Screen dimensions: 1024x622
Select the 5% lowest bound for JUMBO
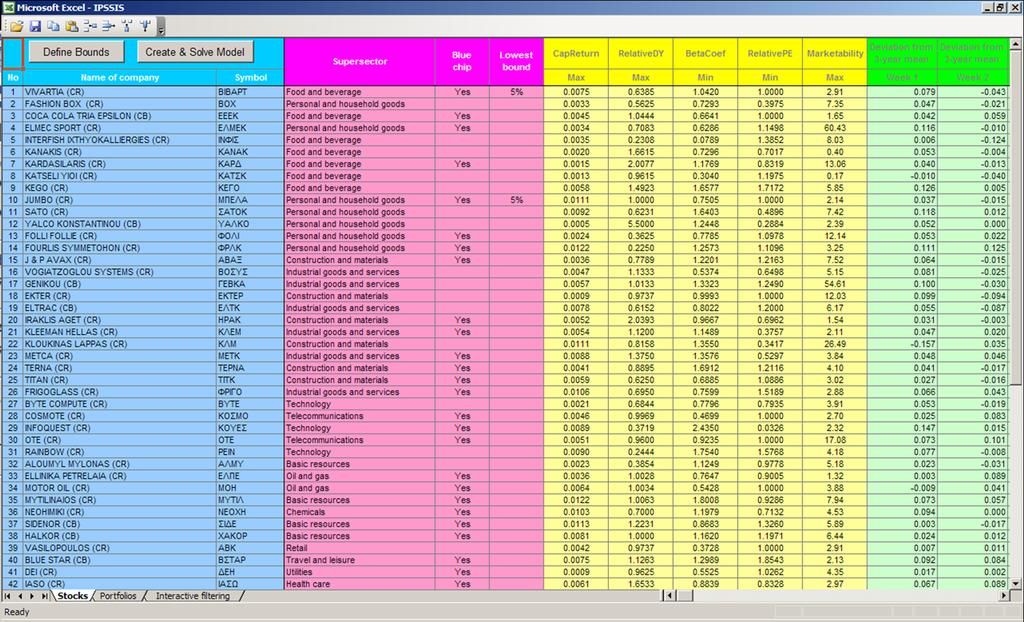[x=516, y=200]
